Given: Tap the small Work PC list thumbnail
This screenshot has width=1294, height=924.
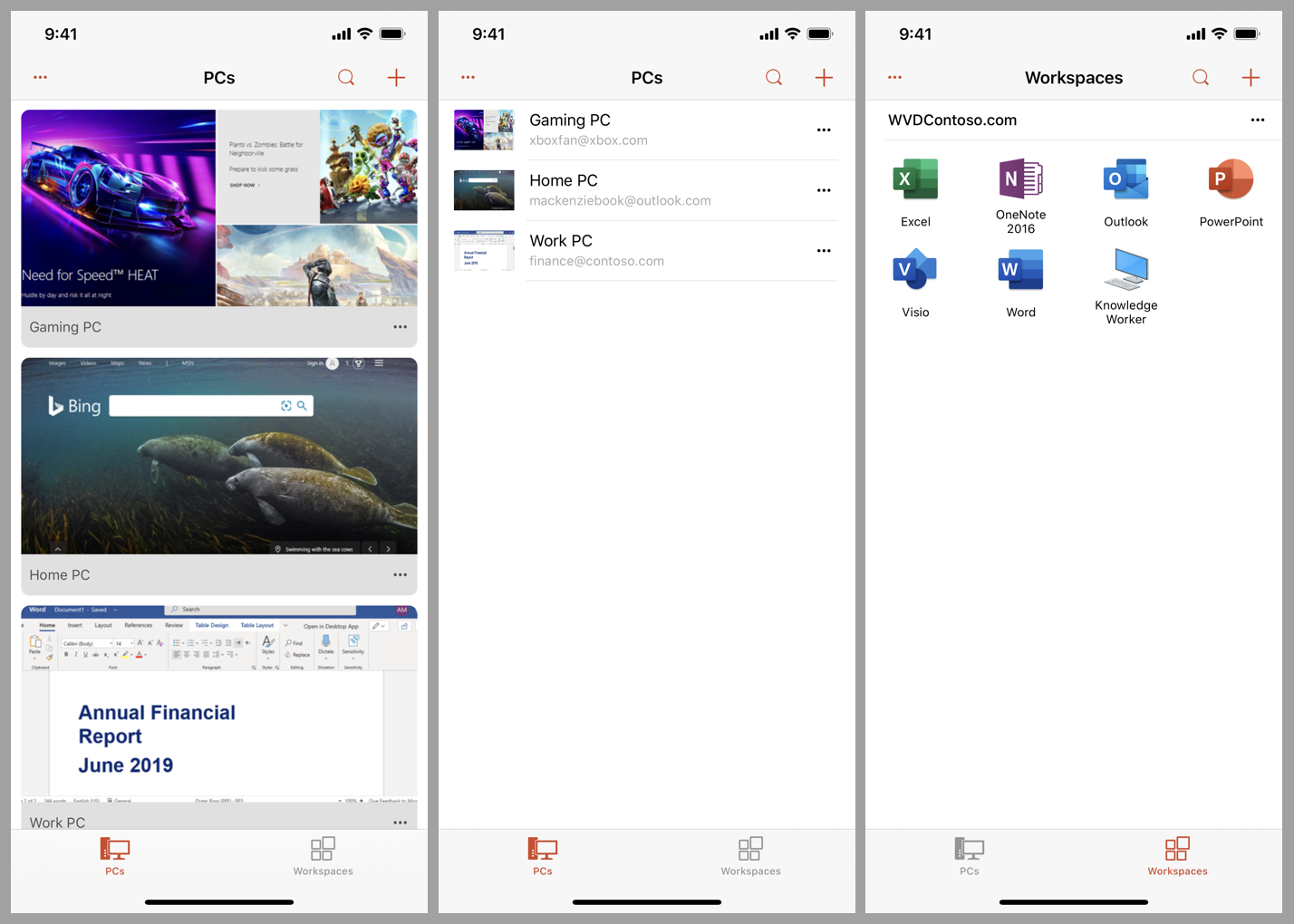Looking at the screenshot, I should [484, 251].
